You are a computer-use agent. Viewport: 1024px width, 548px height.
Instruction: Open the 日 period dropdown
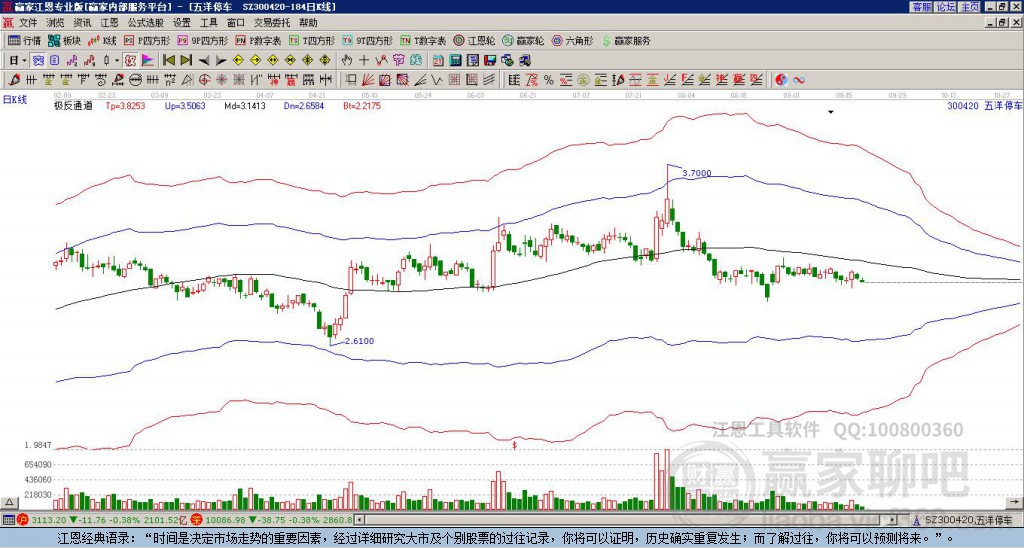[x=18, y=61]
